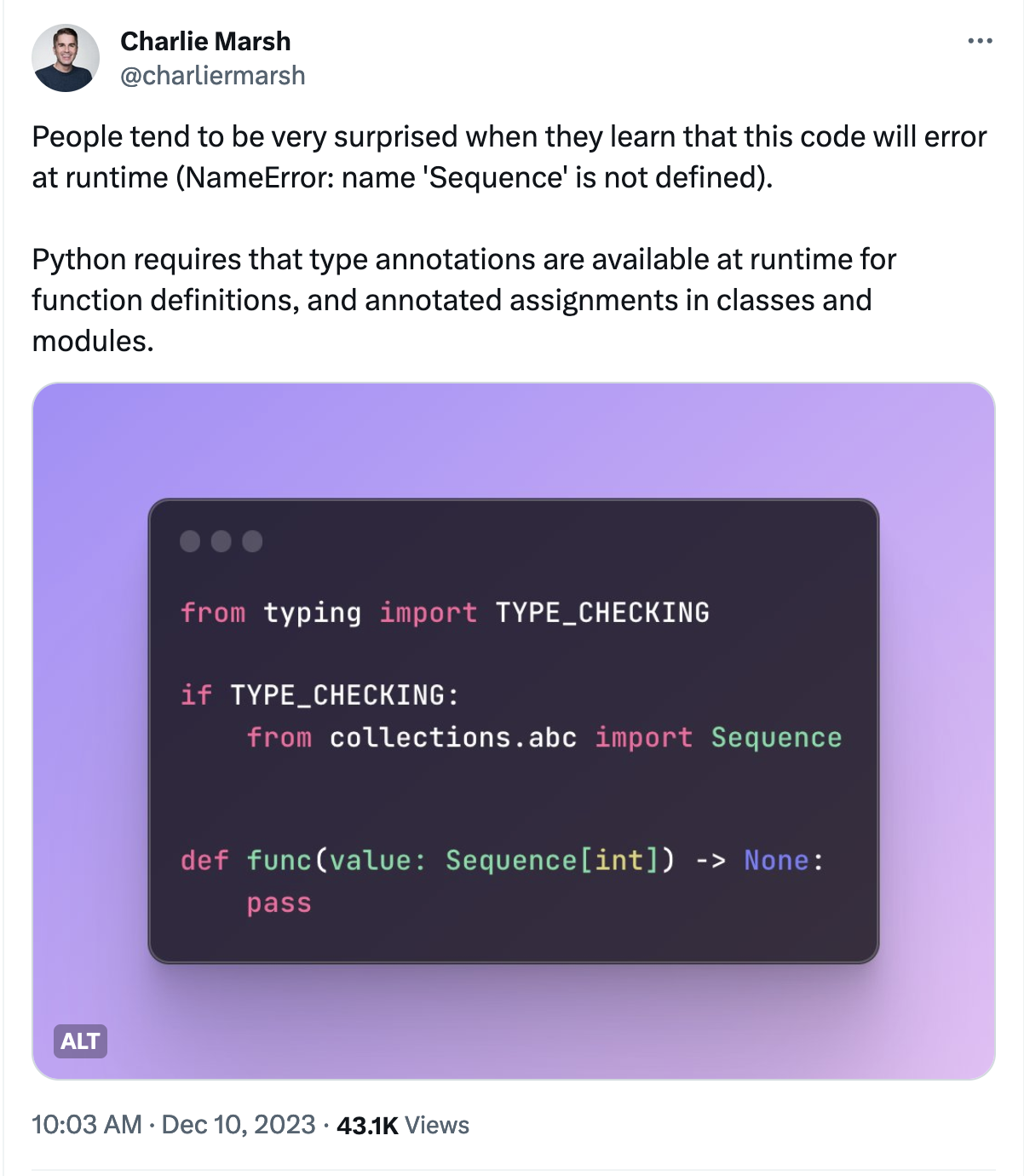
Task: Click the 'pass' keyword in the code
Action: pos(279,902)
